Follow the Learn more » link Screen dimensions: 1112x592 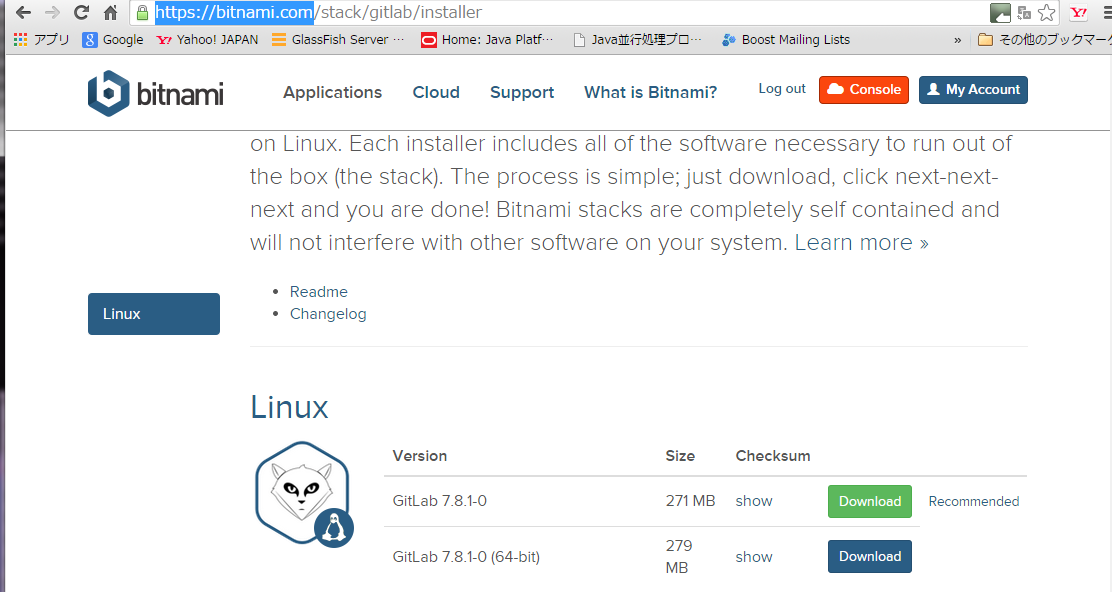[861, 242]
